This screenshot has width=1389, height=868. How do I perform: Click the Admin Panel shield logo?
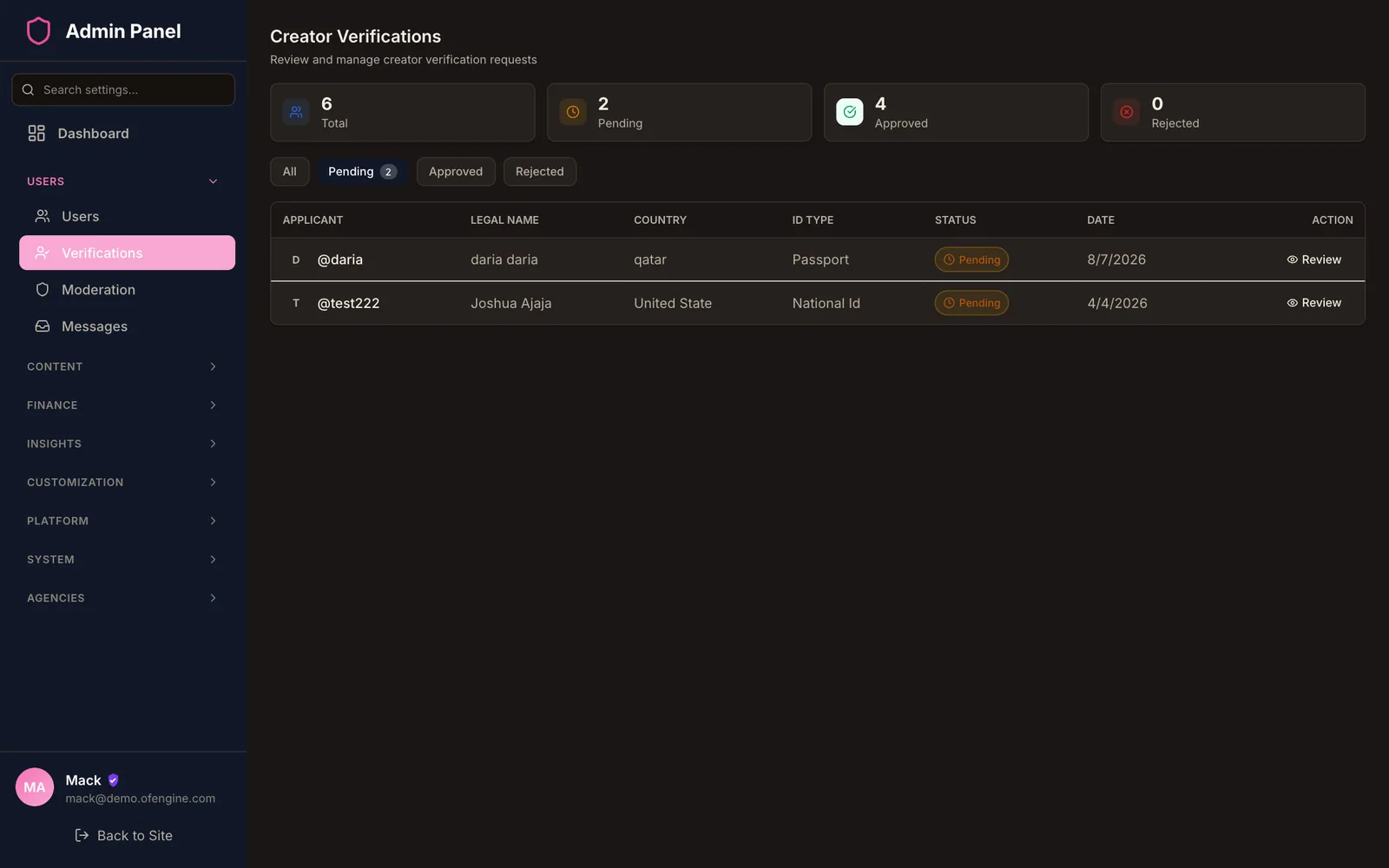pos(38,31)
